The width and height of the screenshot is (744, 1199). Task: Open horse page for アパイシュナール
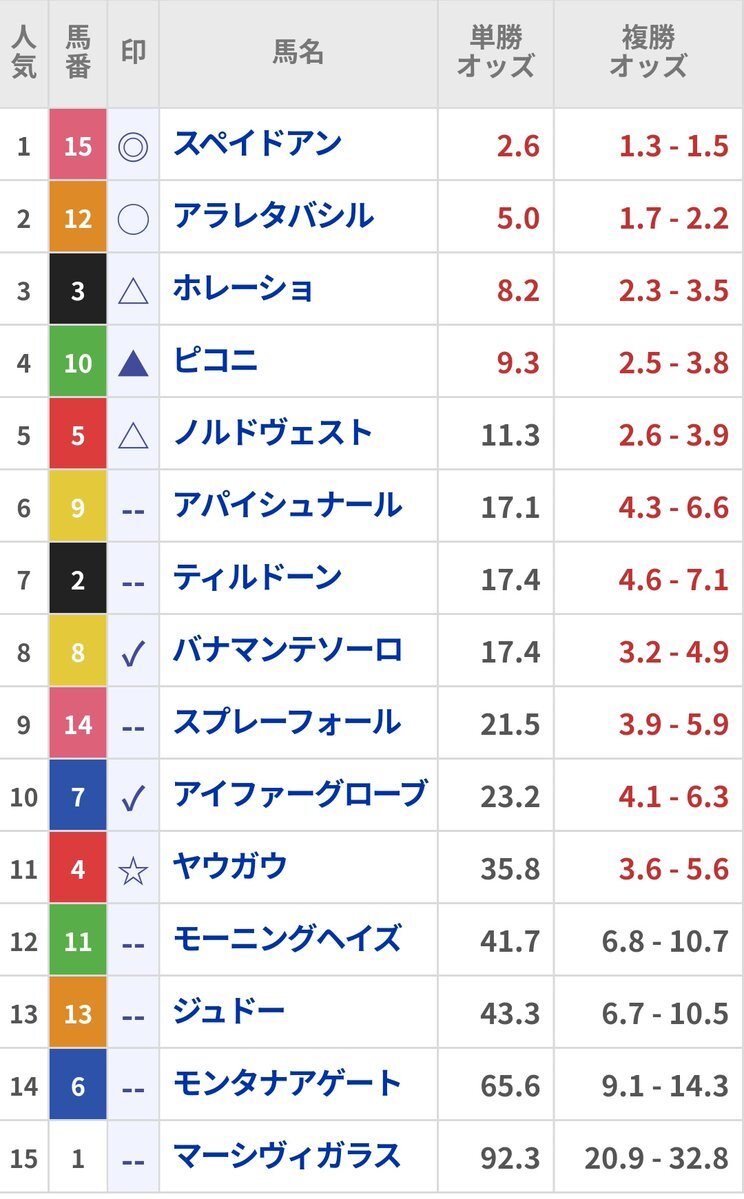(288, 505)
